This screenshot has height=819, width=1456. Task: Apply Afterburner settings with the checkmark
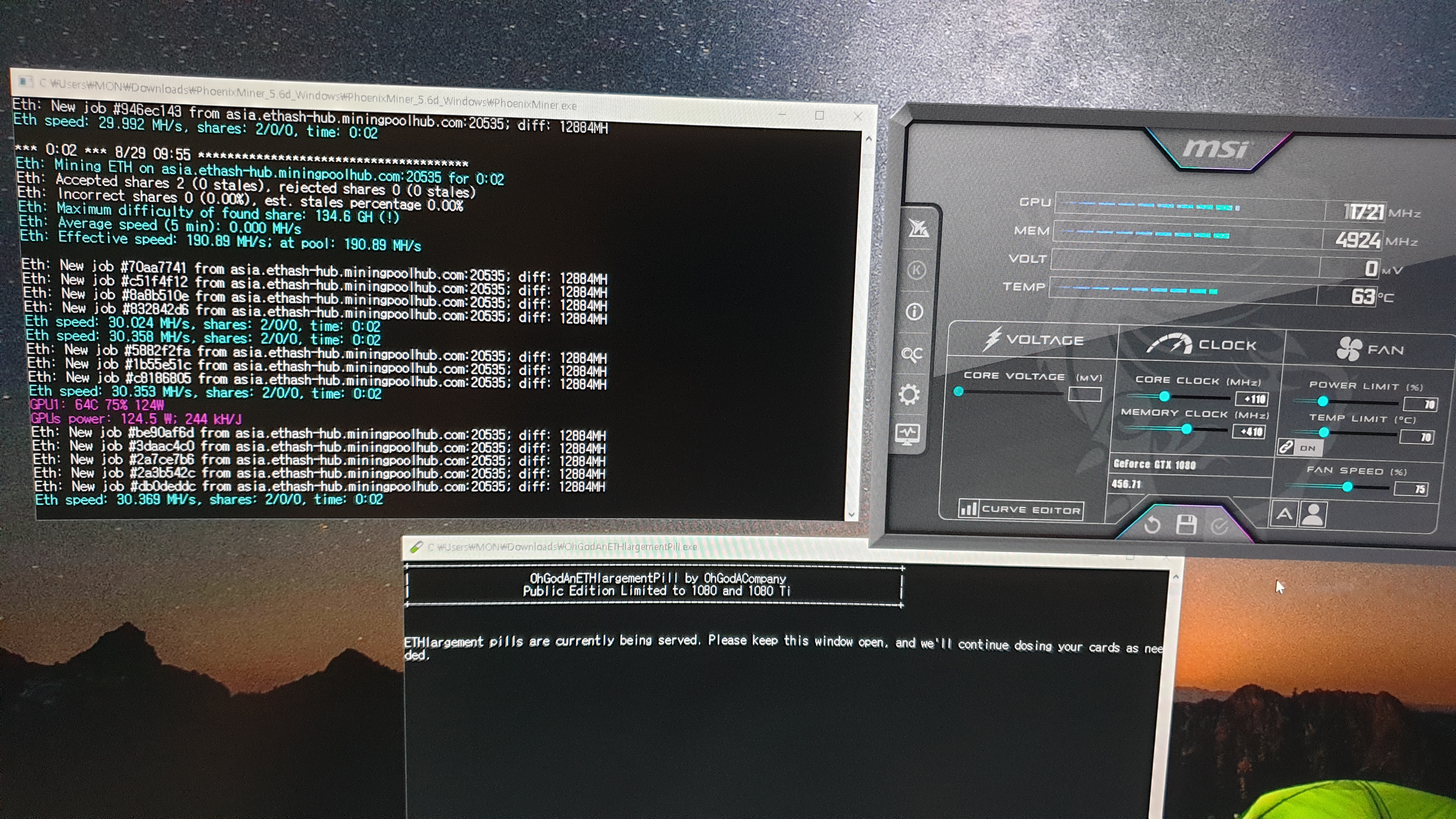pyautogui.click(x=1219, y=527)
